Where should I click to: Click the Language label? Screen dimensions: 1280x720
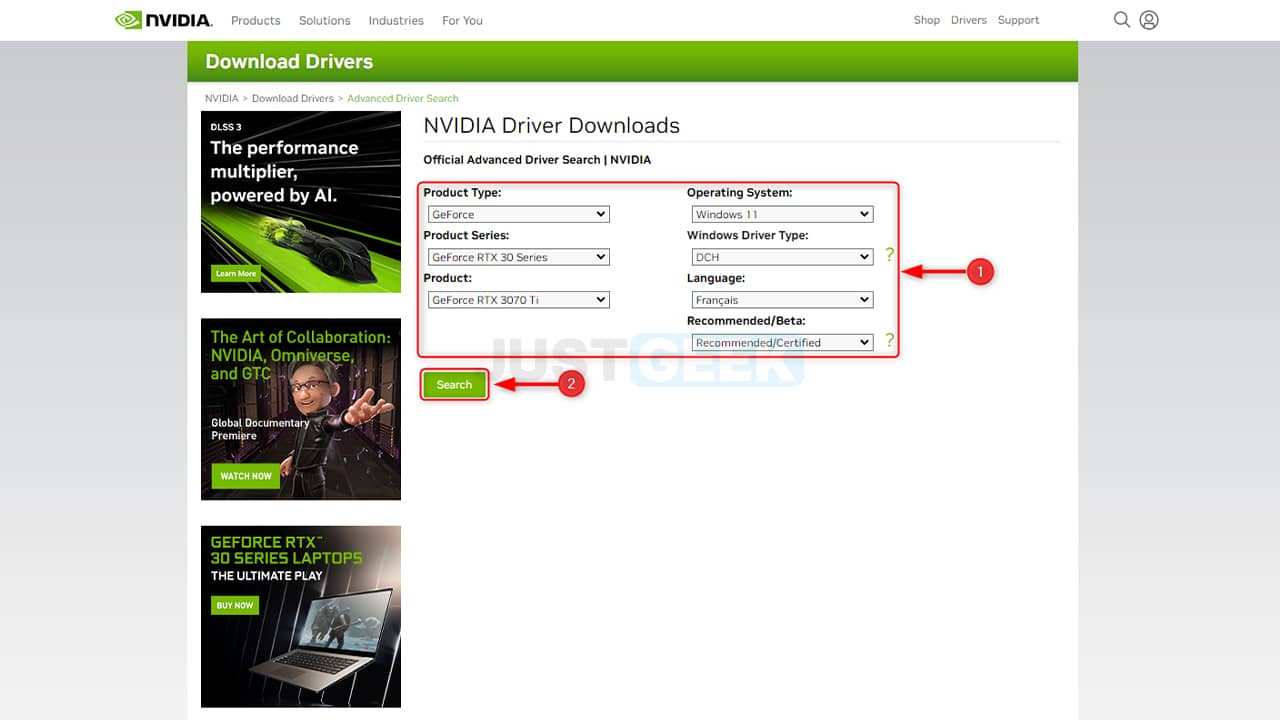coord(716,278)
